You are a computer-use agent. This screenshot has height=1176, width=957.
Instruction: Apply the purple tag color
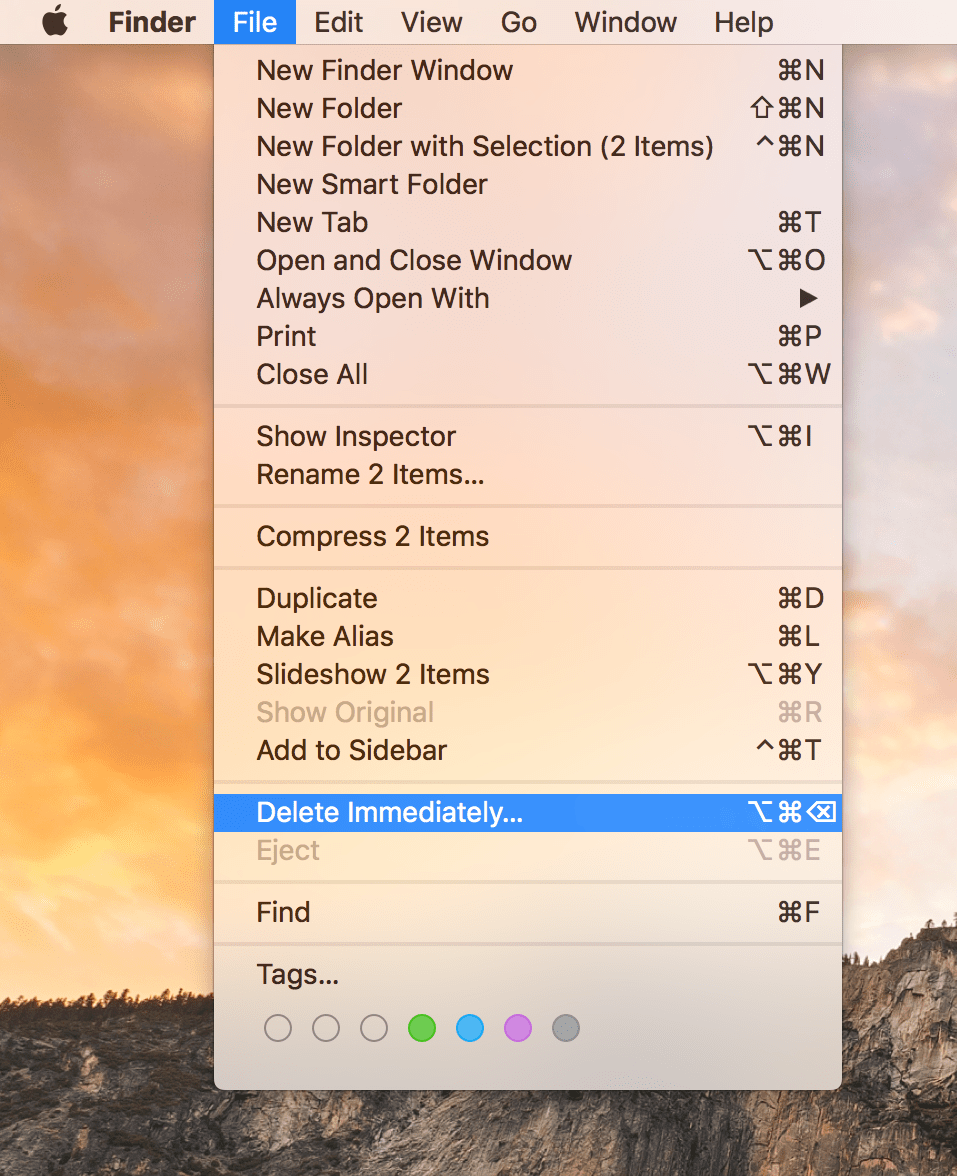pyautogui.click(x=518, y=1027)
